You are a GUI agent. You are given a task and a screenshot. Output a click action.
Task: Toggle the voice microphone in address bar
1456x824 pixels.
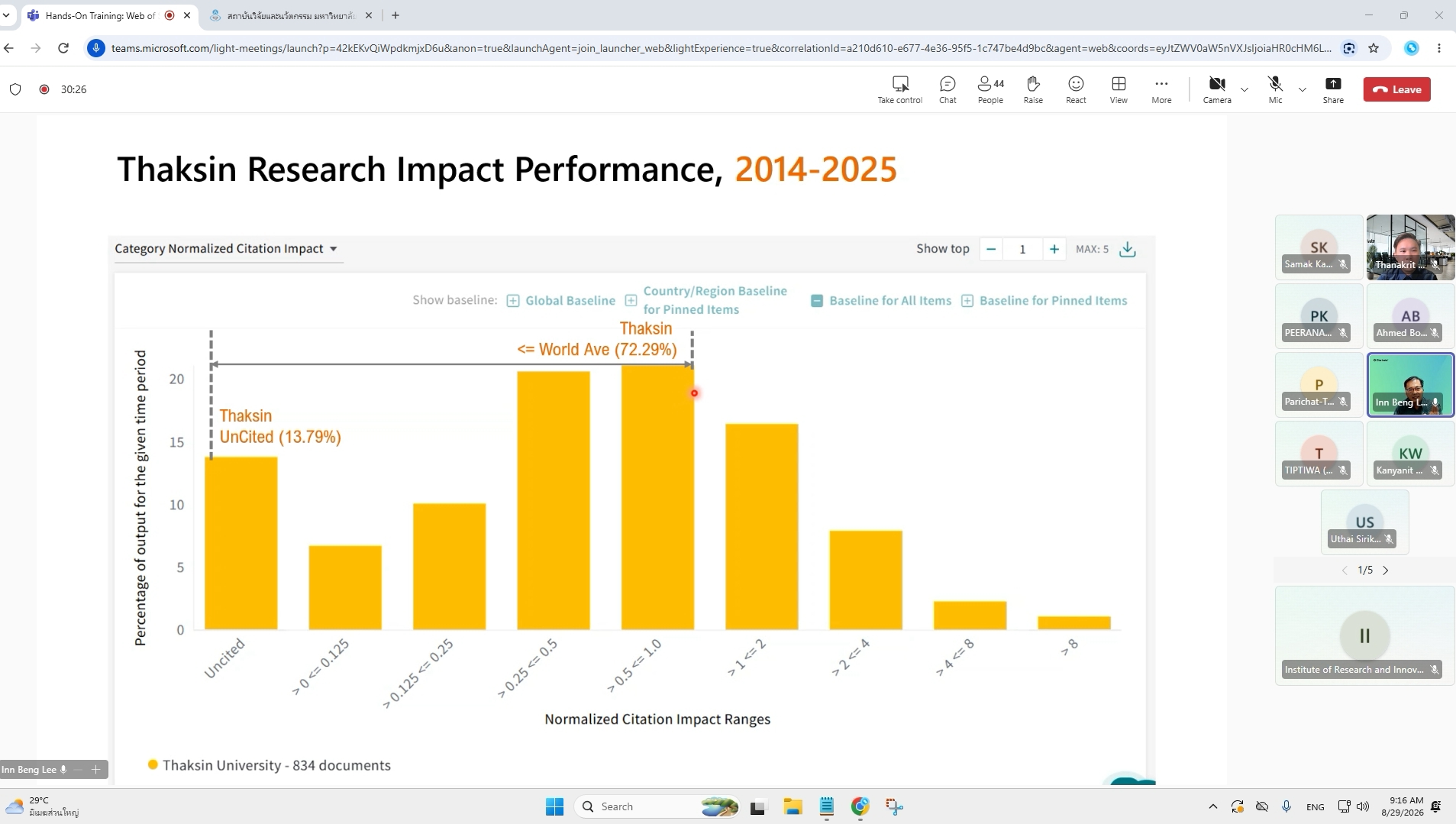click(x=96, y=48)
